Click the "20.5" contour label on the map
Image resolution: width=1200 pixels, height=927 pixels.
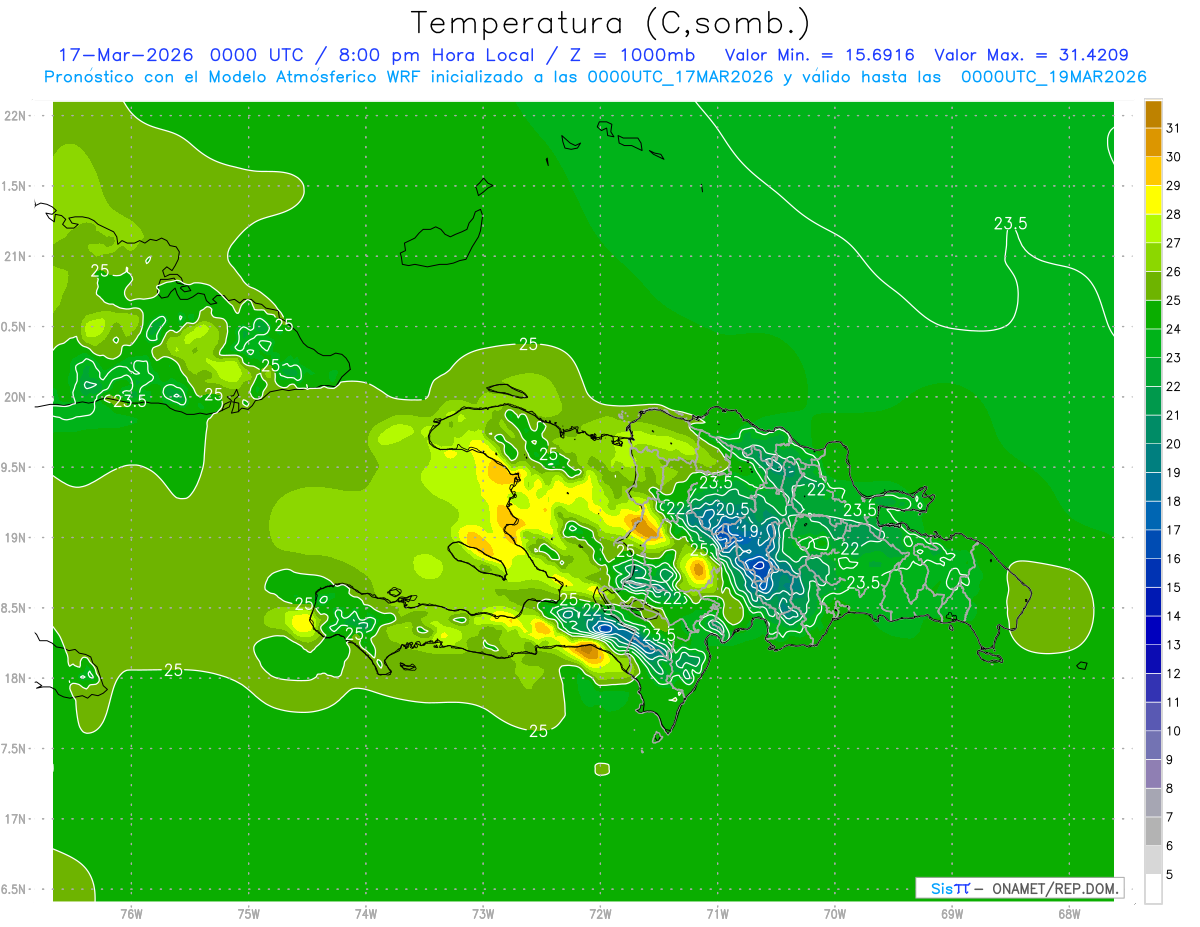(733, 509)
